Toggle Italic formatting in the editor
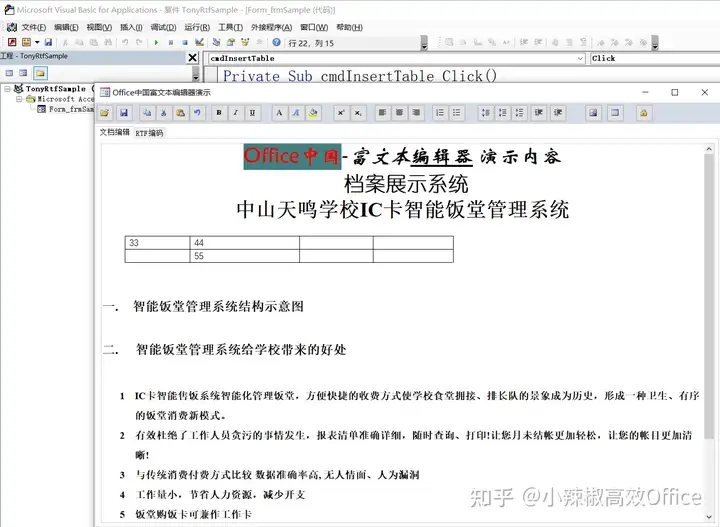 pyautogui.click(x=236, y=113)
